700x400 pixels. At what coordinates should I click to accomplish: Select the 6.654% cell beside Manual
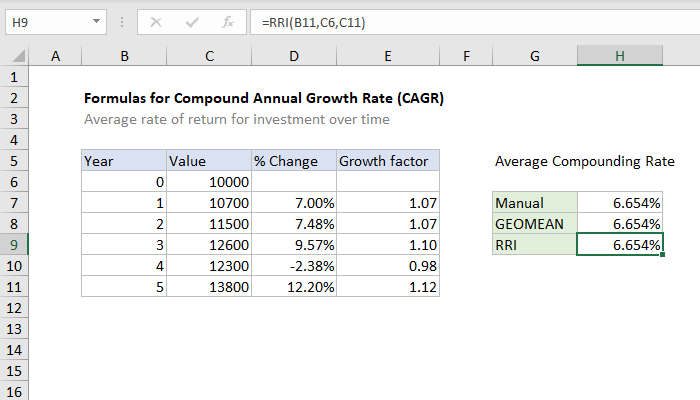pos(620,203)
